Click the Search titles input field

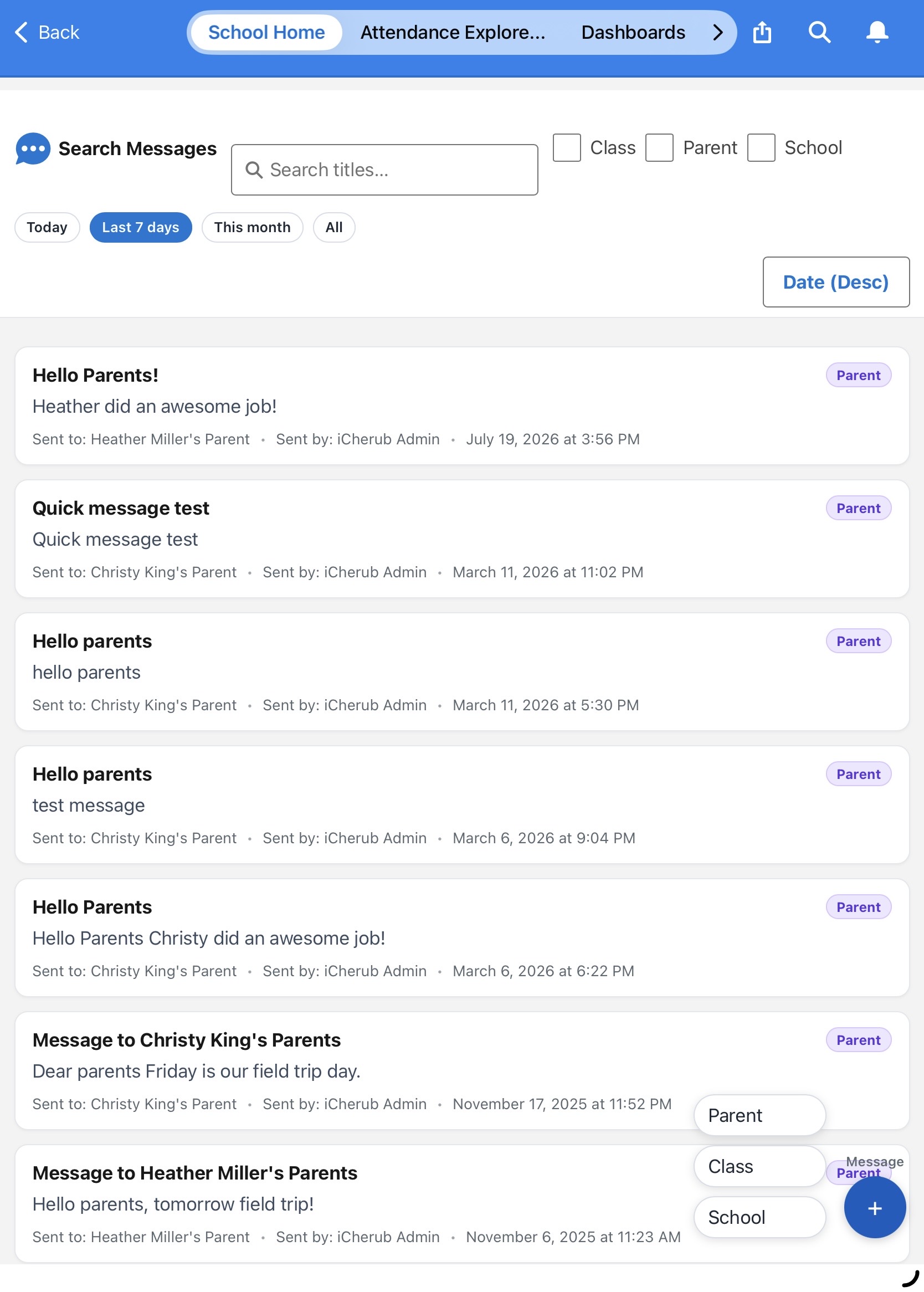click(384, 170)
